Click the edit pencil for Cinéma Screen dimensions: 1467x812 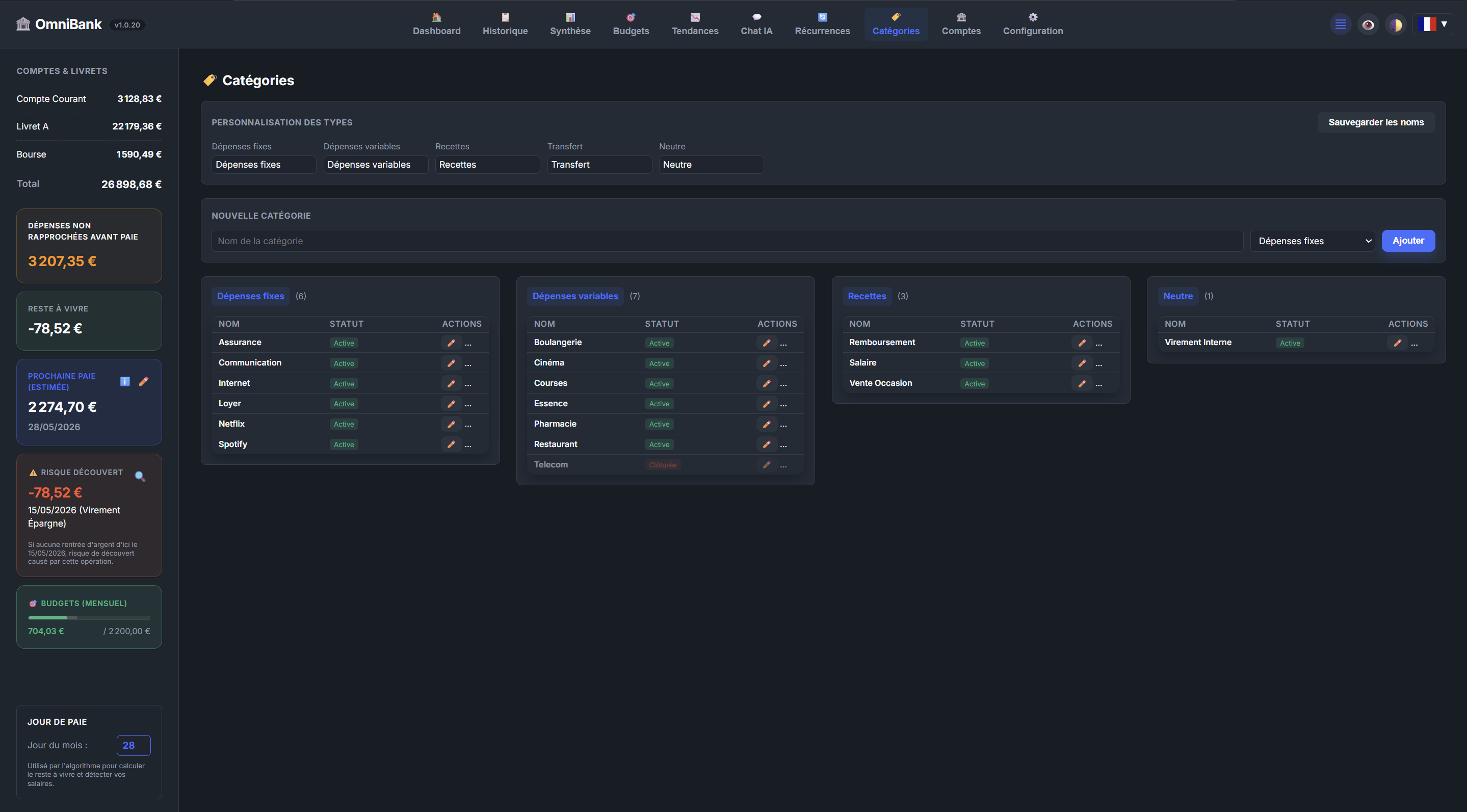767,363
